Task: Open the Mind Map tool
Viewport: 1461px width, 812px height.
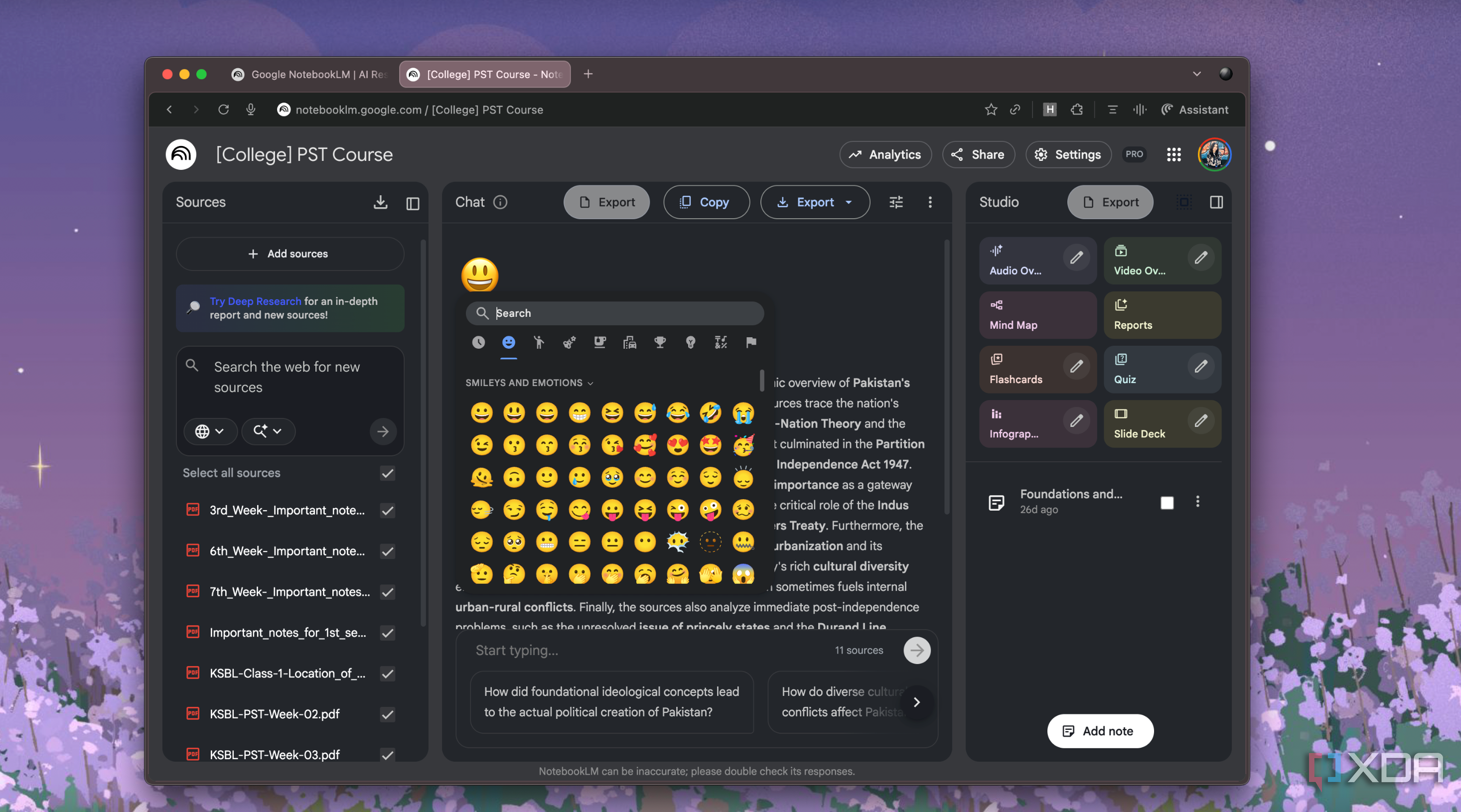Action: [1037, 315]
